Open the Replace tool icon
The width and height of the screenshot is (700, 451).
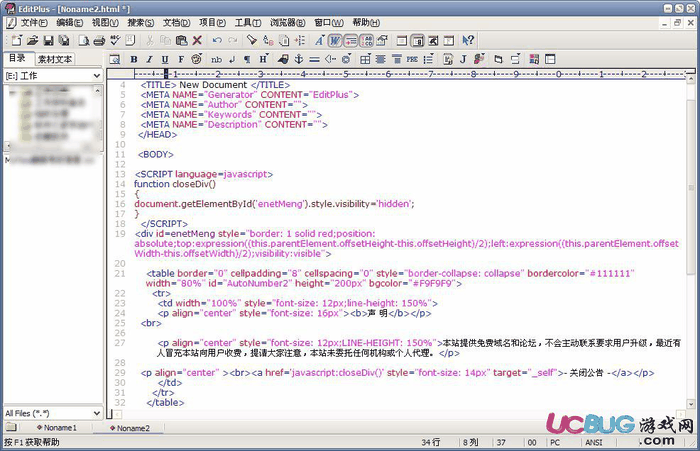click(268, 41)
